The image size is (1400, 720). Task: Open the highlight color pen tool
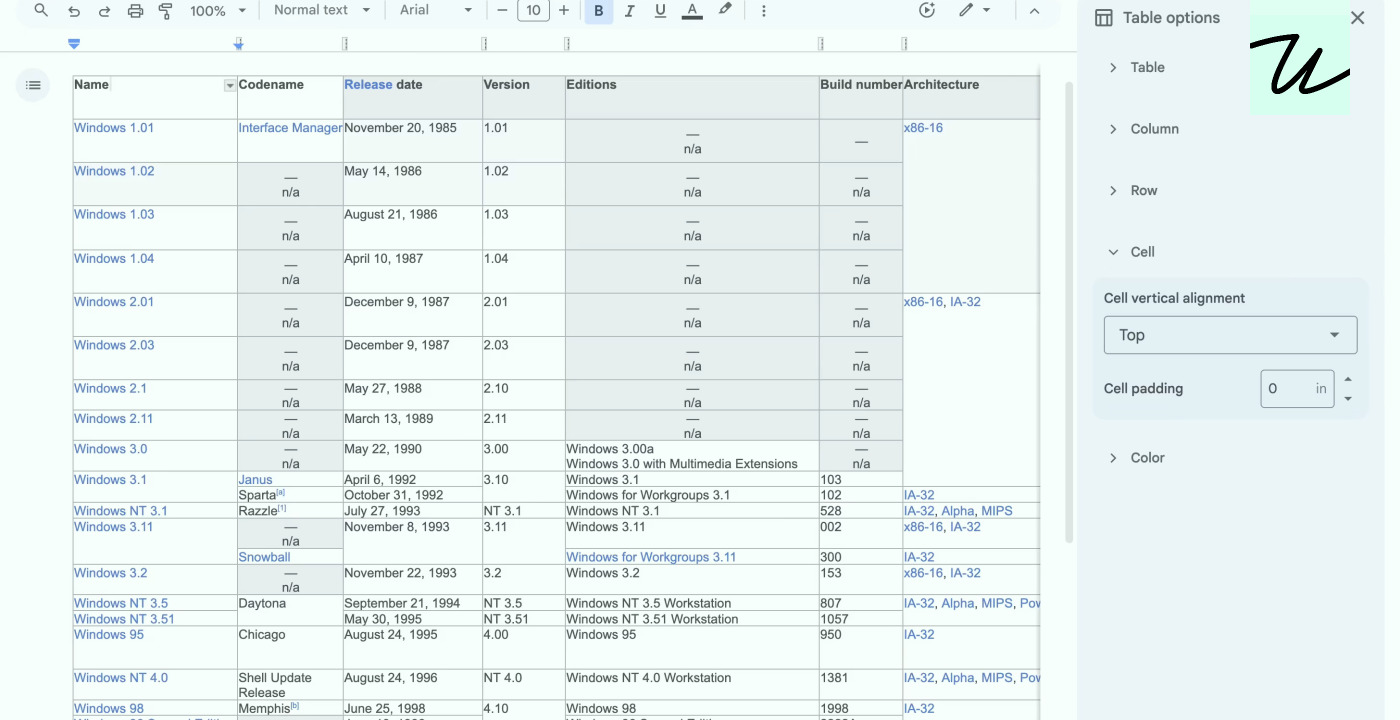725,10
